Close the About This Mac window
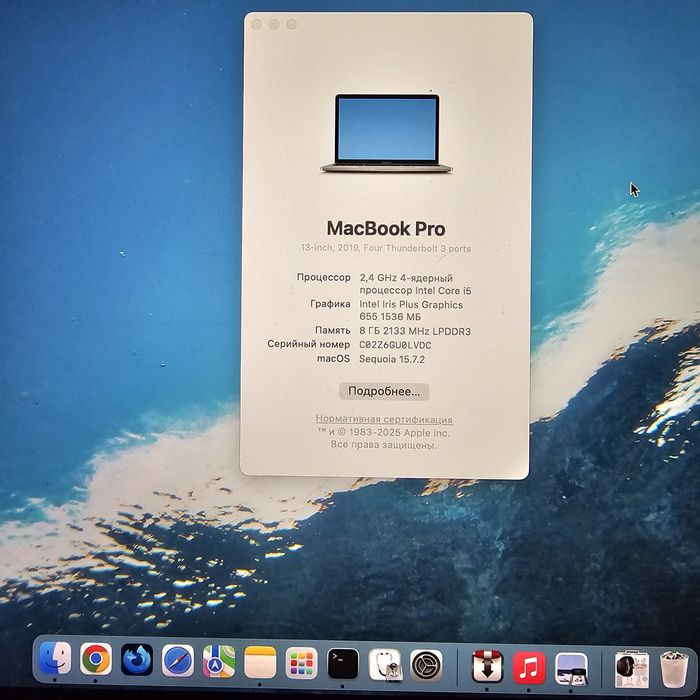Image resolution: width=700 pixels, height=700 pixels. click(257, 24)
